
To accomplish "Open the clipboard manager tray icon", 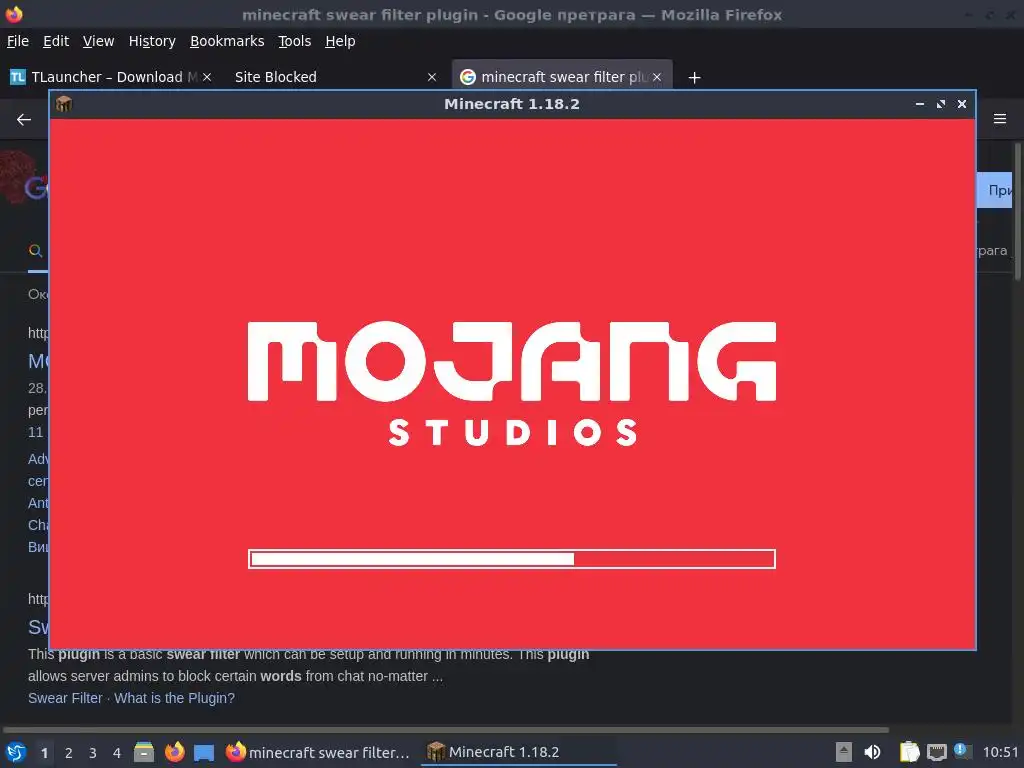I will (x=909, y=752).
